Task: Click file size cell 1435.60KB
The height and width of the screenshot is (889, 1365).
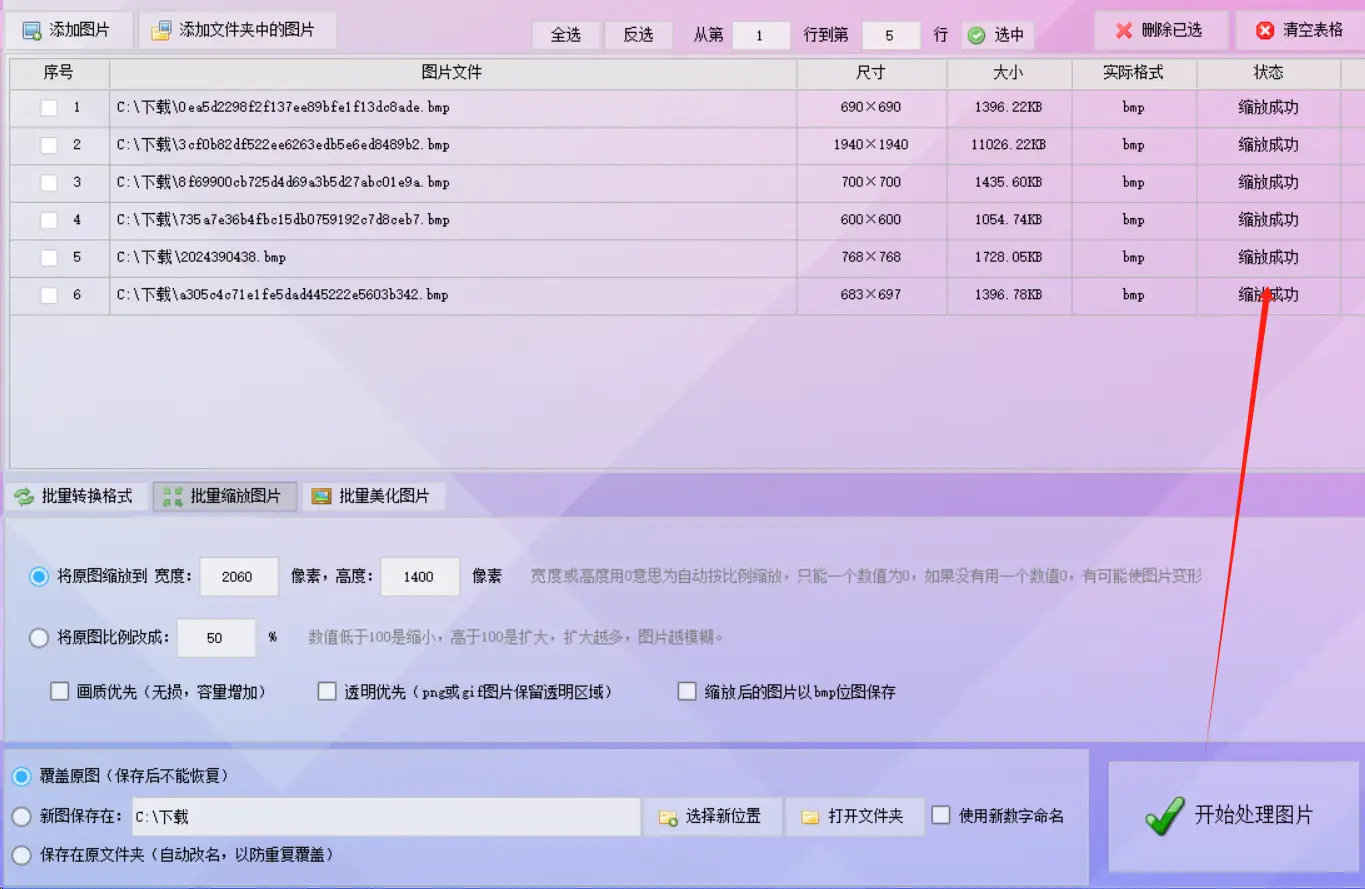Action: click(x=1009, y=183)
